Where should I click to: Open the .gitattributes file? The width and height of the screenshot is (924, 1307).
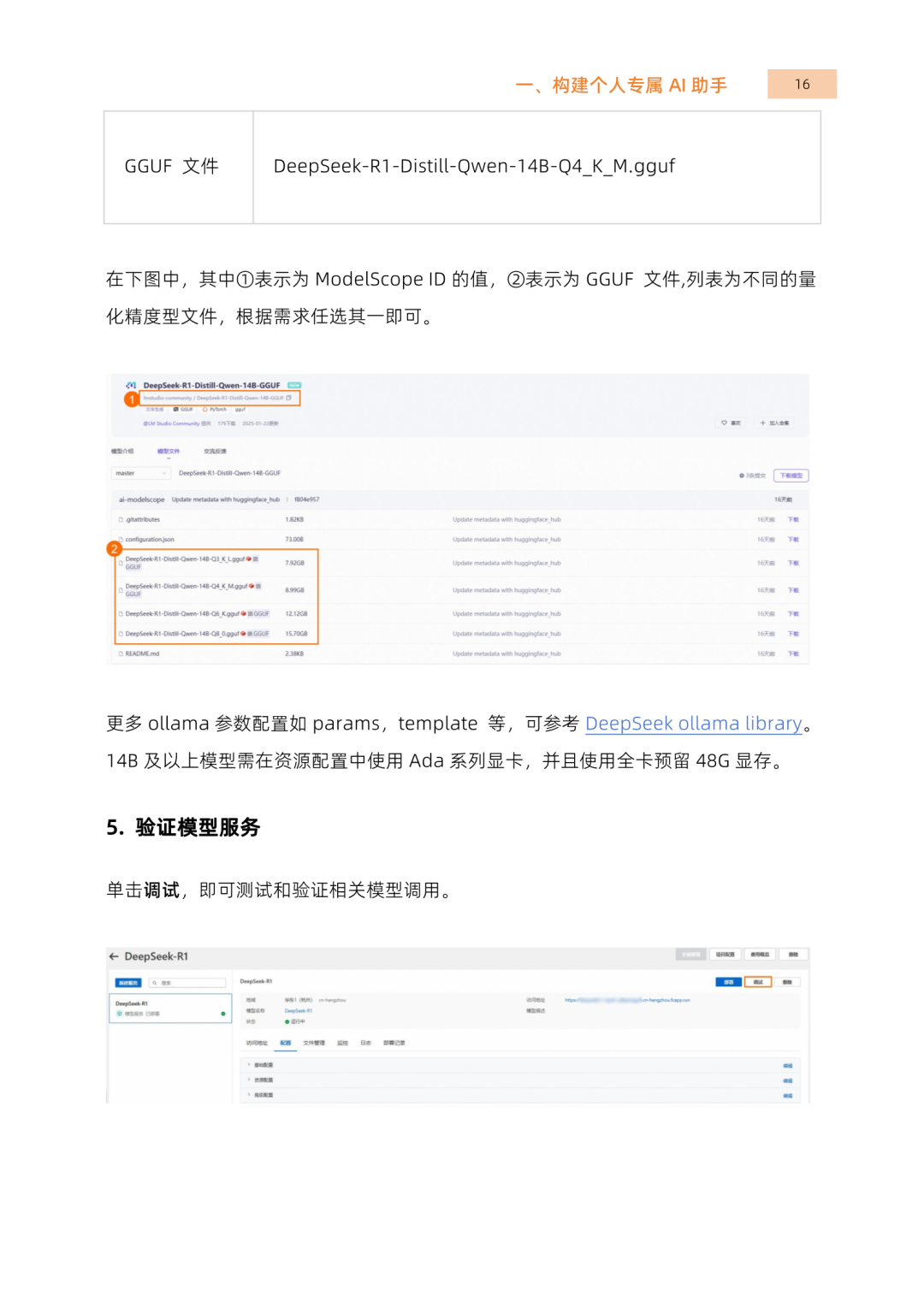(x=142, y=519)
